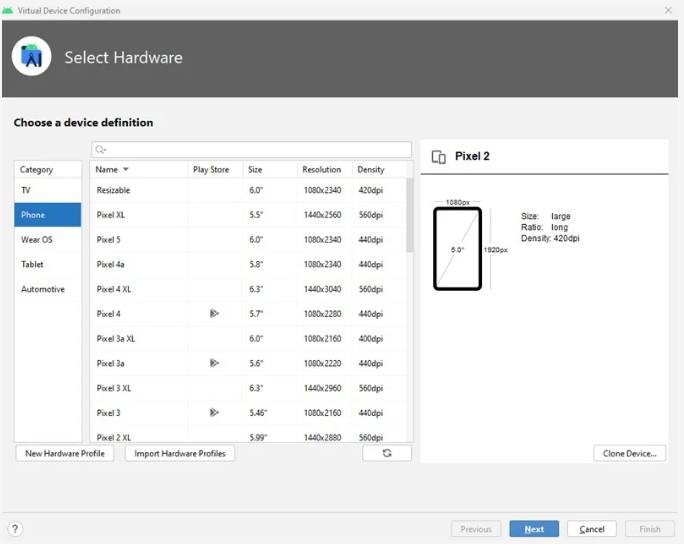This screenshot has width=684, height=544.
Task: Click the Android Studio logo in header
Action: point(31,57)
